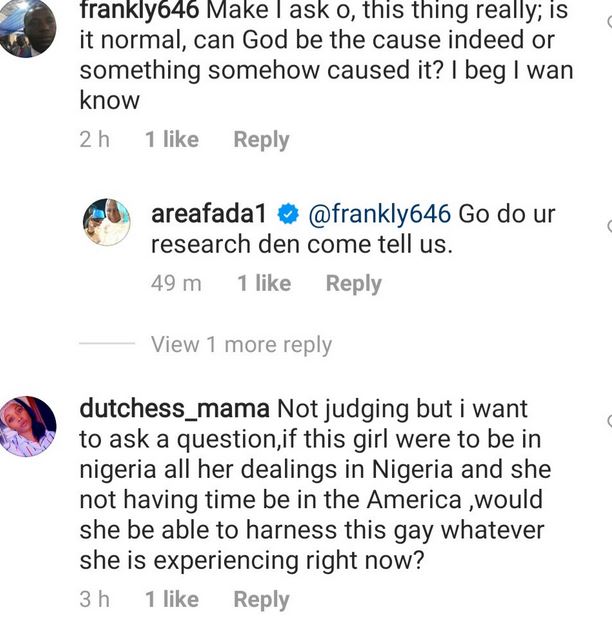View "1 like" on areafada1's reply
Image resolution: width=612 pixels, height=618 pixels.
pos(263,284)
